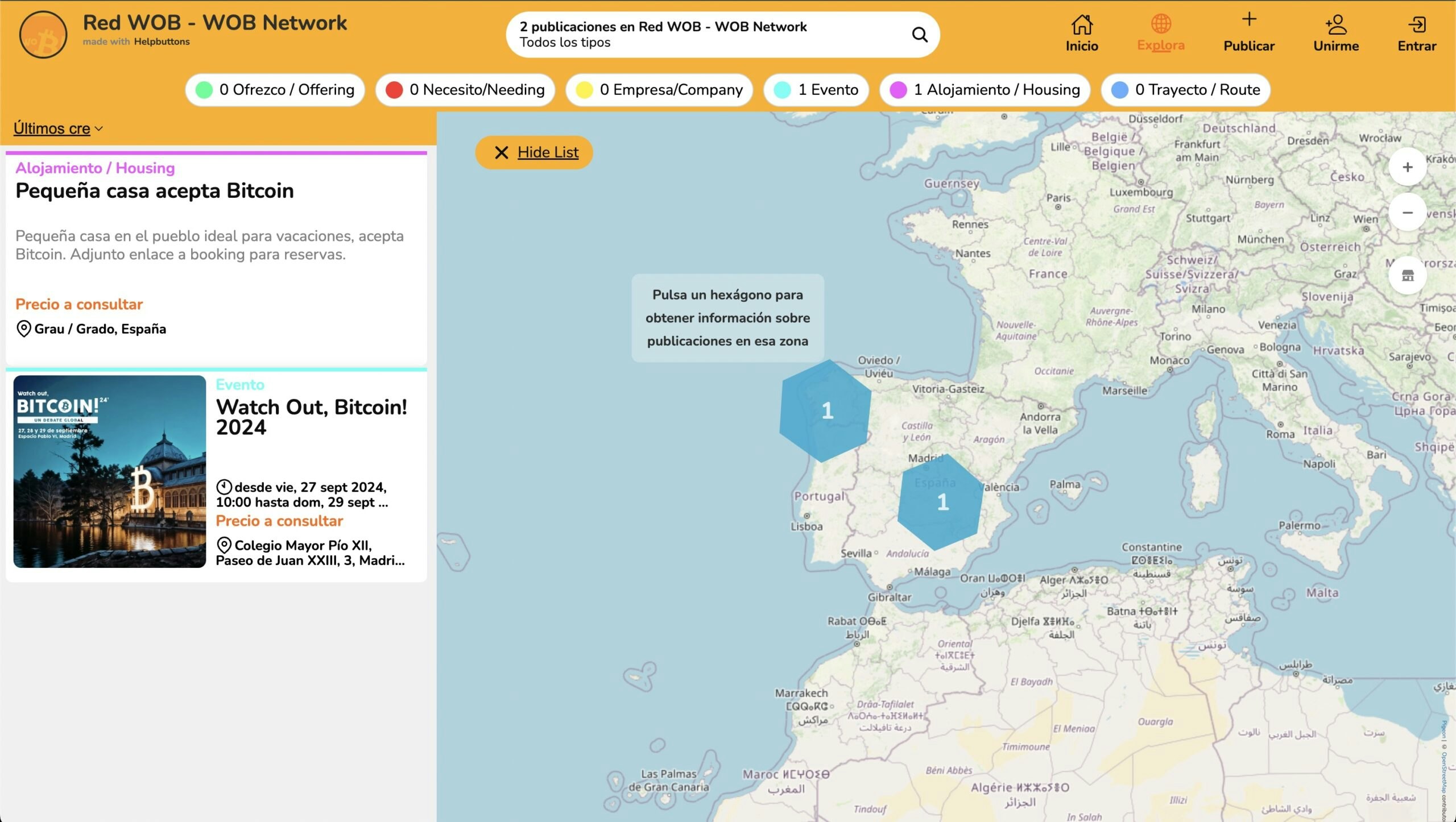
Task: Click the Entrar login icon
Action: coord(1417,24)
